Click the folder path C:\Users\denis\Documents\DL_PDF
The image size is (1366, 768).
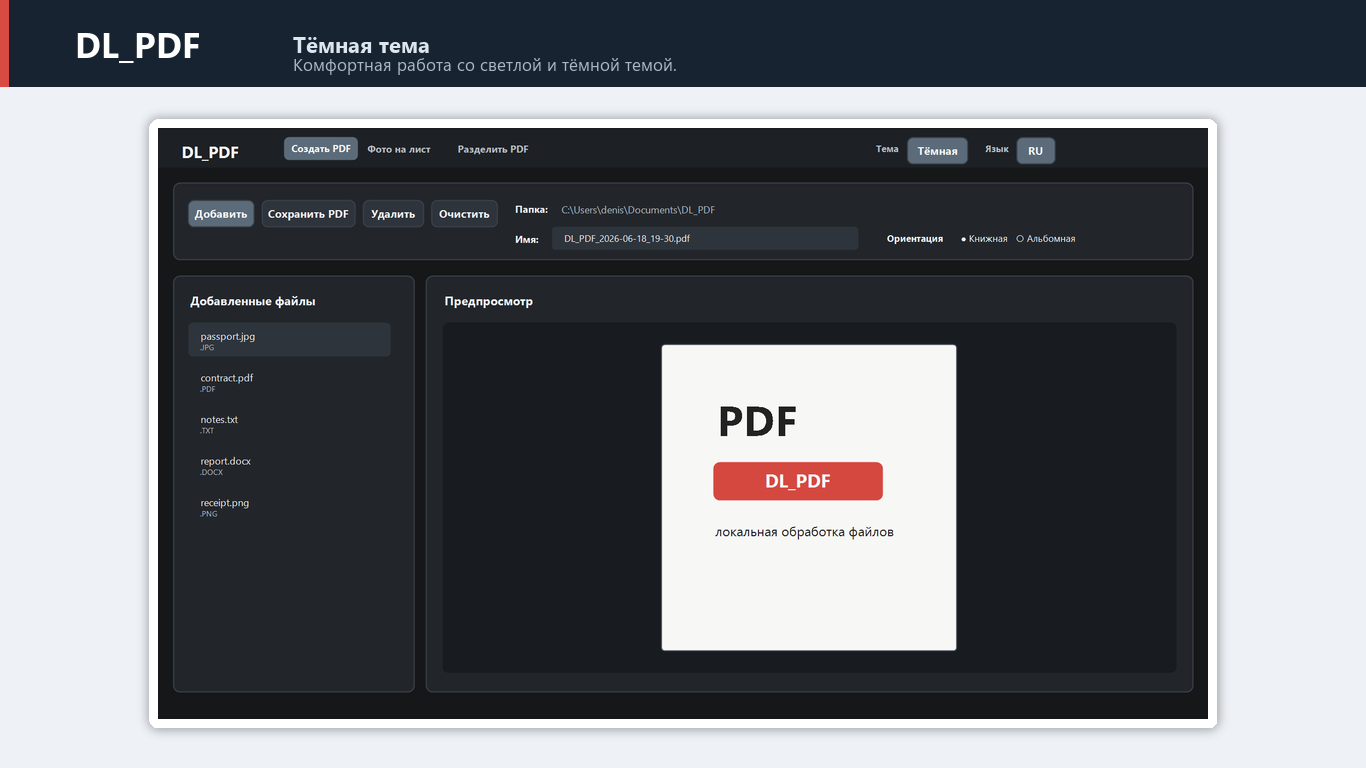click(x=638, y=210)
